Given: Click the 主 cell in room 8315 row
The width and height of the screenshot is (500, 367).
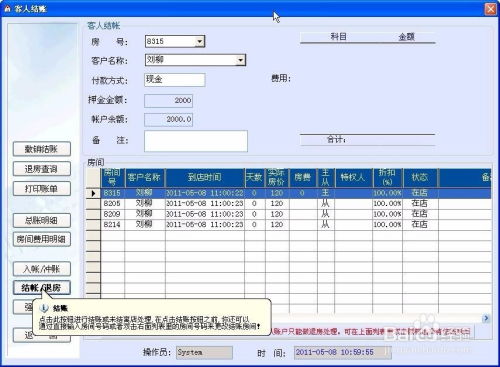Looking at the screenshot, I should pos(325,193).
